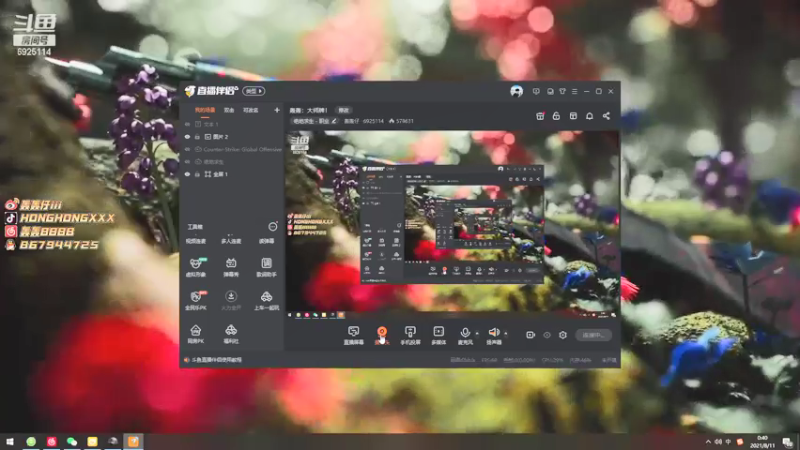This screenshot has width=800, height=450.
Task: Open mode switch pill beside 直播伴侣 logo
Action: [x=254, y=91]
